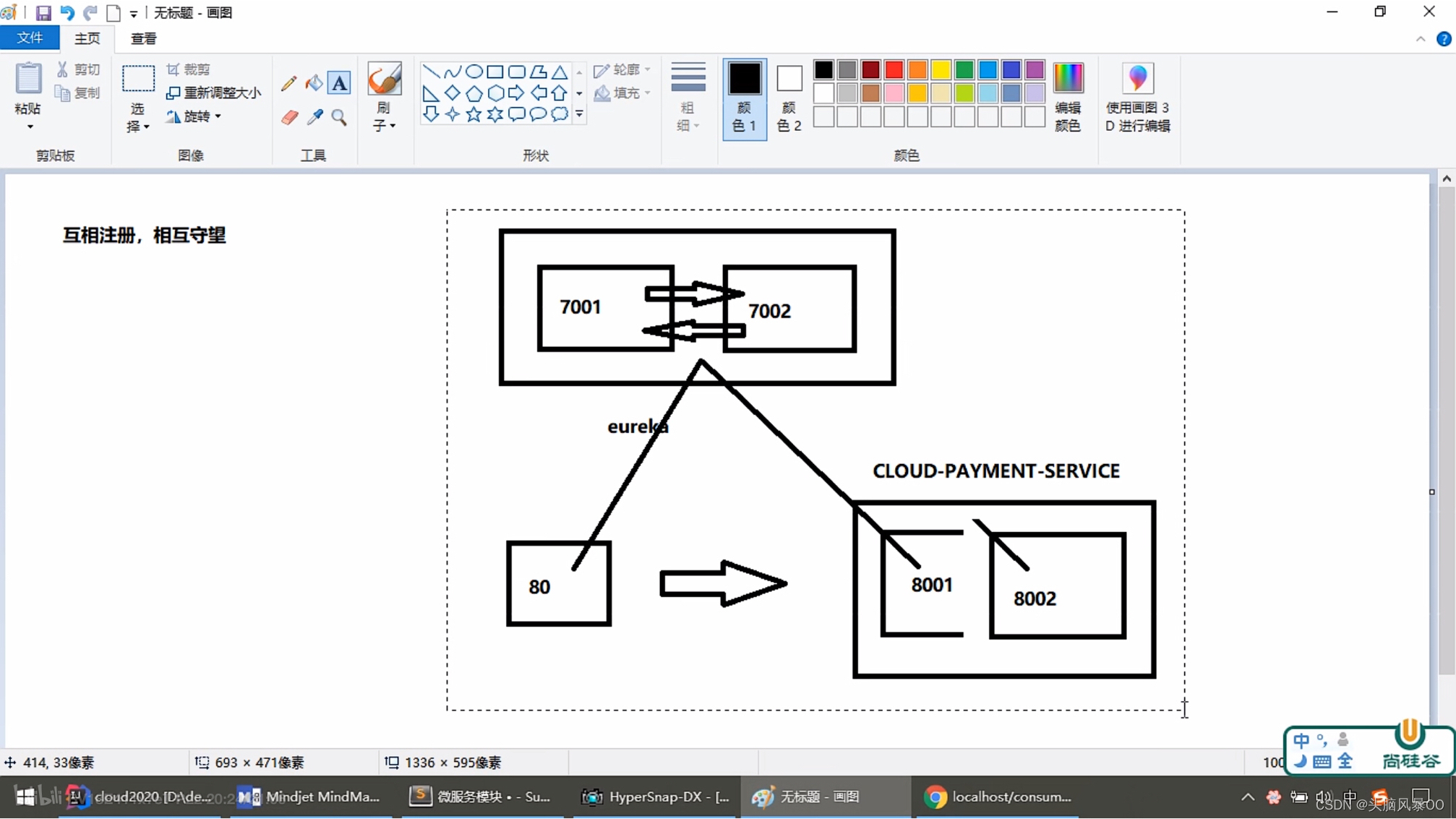Screen dimensions: 1456x819
Task: Select the Color picker eyedropper tool
Action: point(314,117)
